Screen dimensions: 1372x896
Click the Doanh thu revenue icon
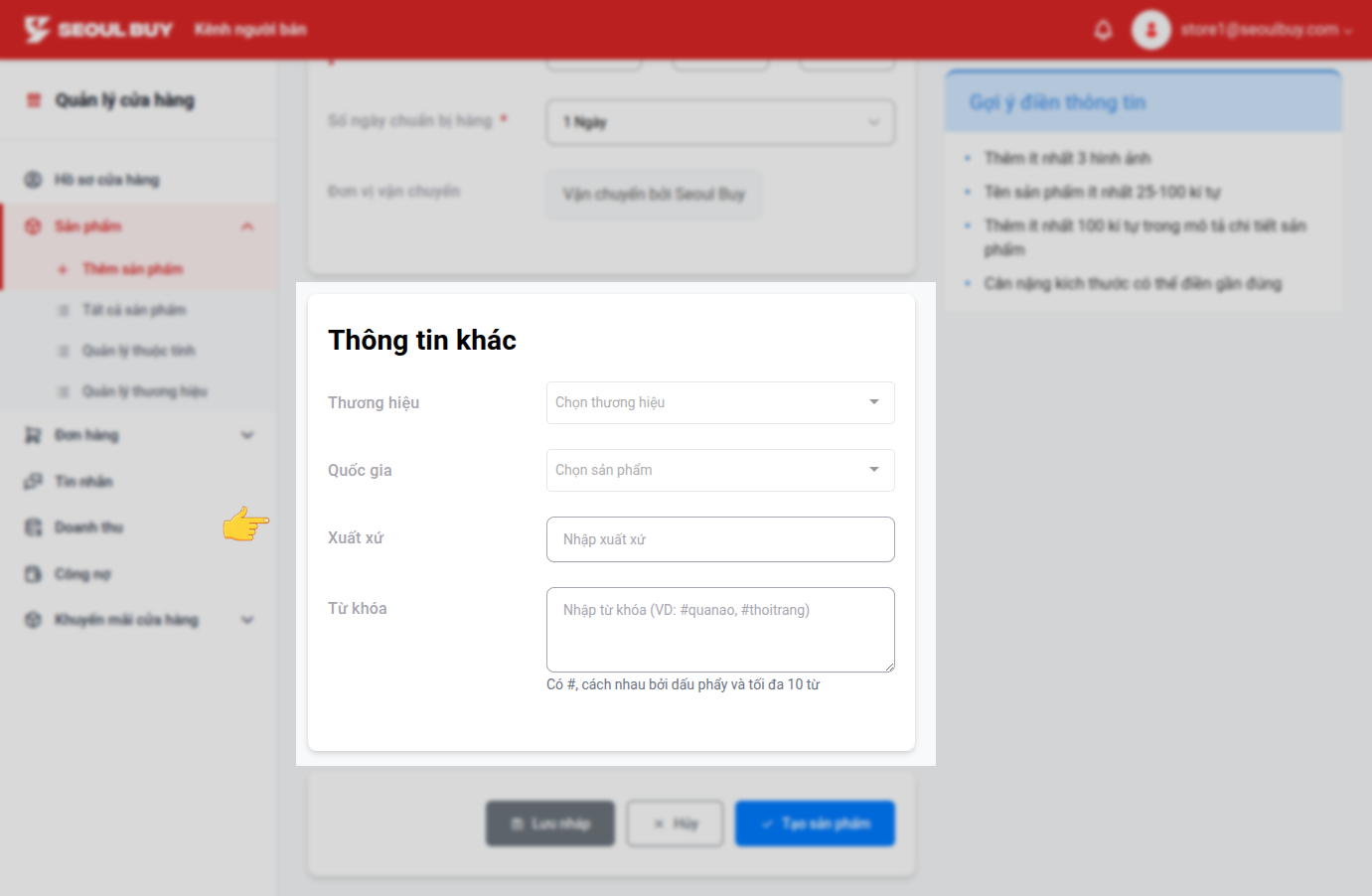pos(33,527)
